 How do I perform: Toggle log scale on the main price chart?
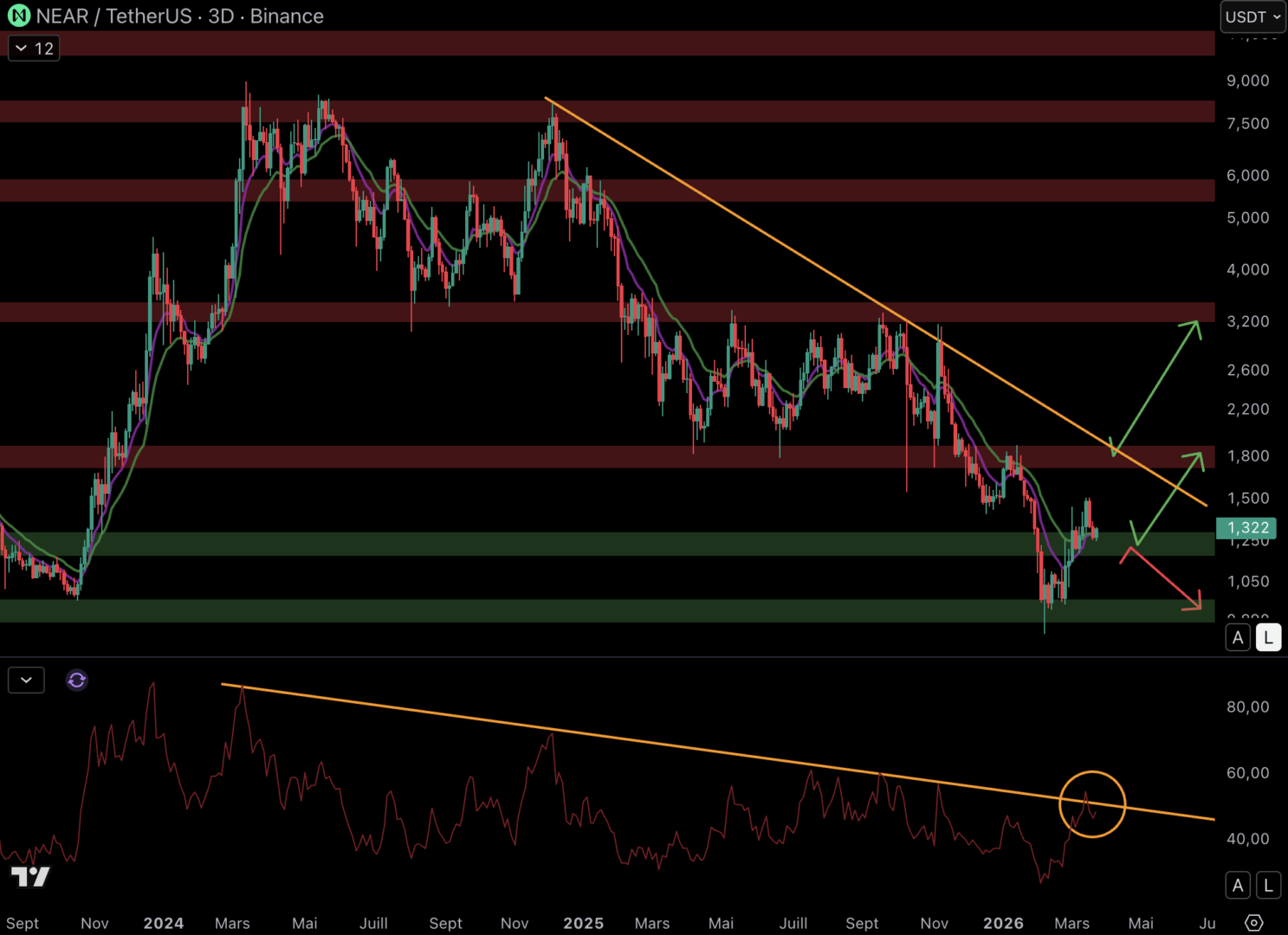1268,638
